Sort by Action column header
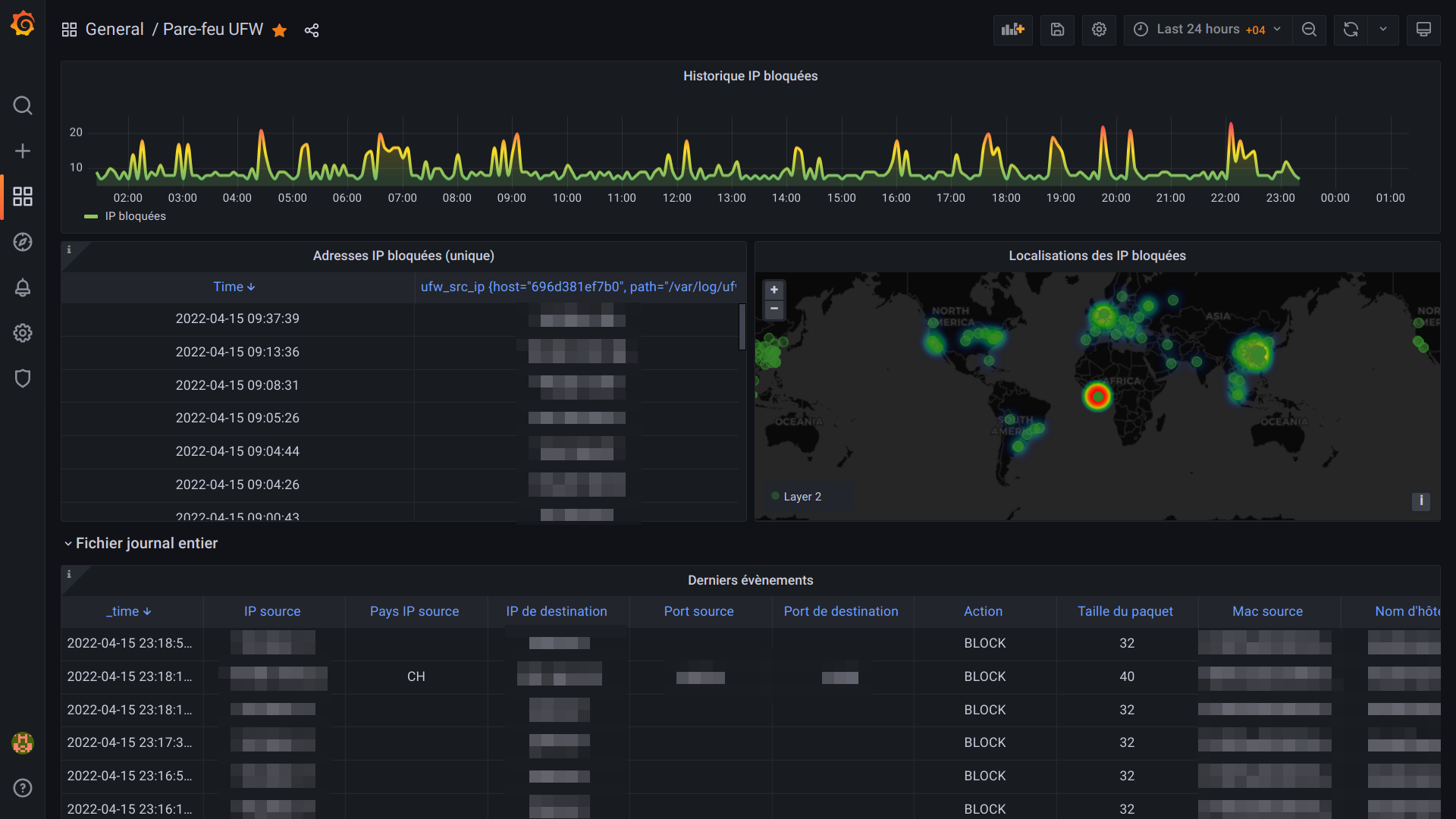Screen dimensions: 1456x819 pos(983,611)
